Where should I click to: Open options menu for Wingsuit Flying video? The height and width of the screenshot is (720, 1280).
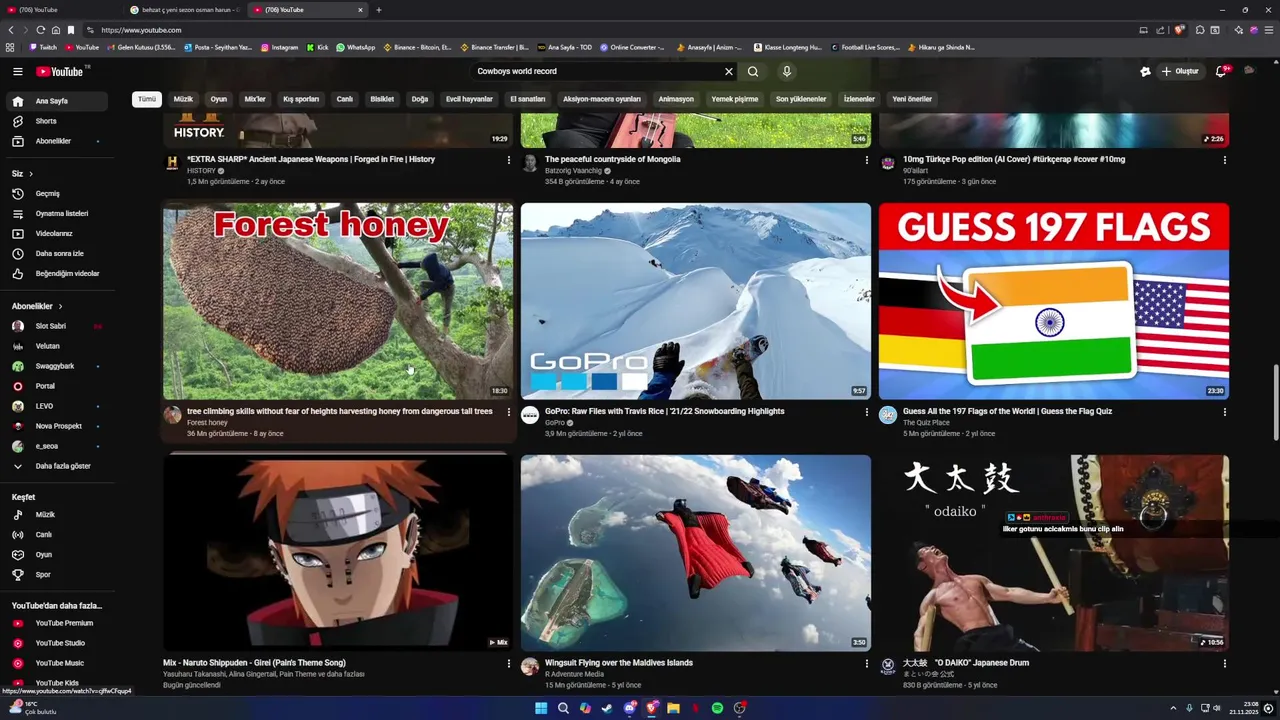(867, 664)
